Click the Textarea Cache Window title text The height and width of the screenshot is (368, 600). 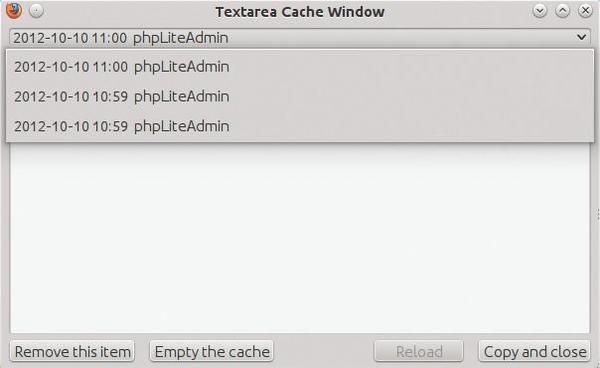click(x=300, y=11)
